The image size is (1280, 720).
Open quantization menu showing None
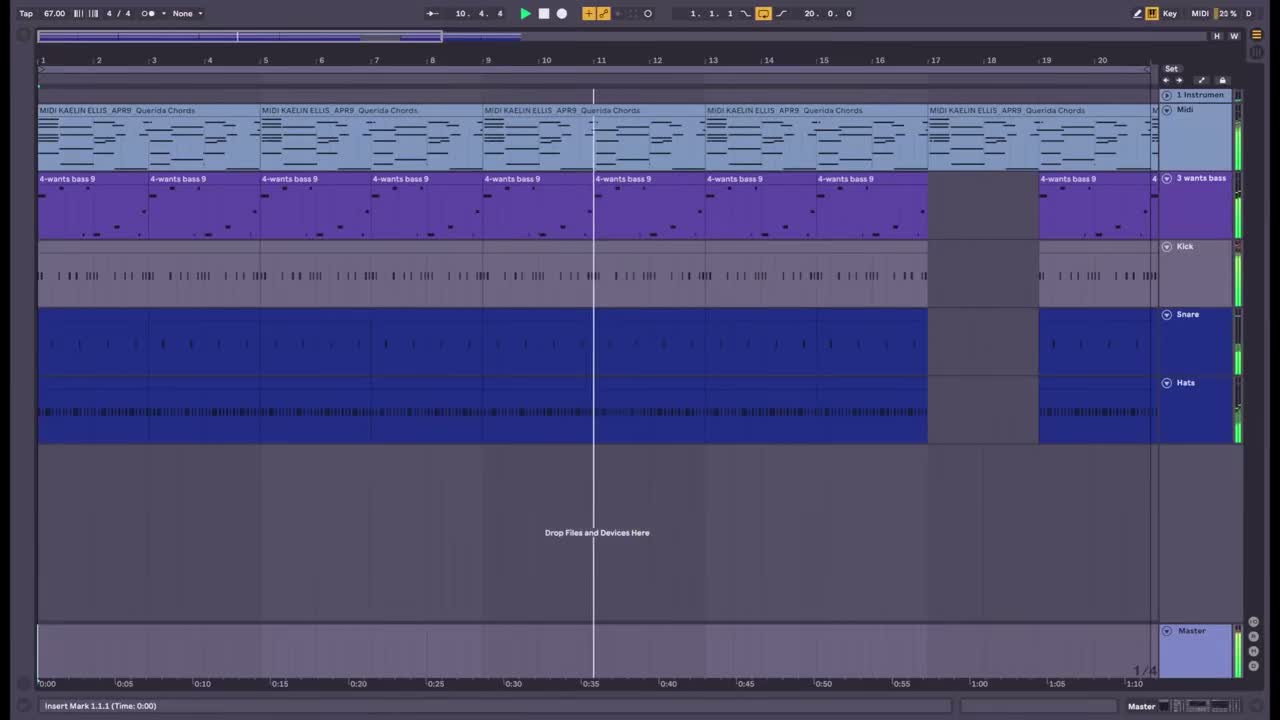[187, 13]
